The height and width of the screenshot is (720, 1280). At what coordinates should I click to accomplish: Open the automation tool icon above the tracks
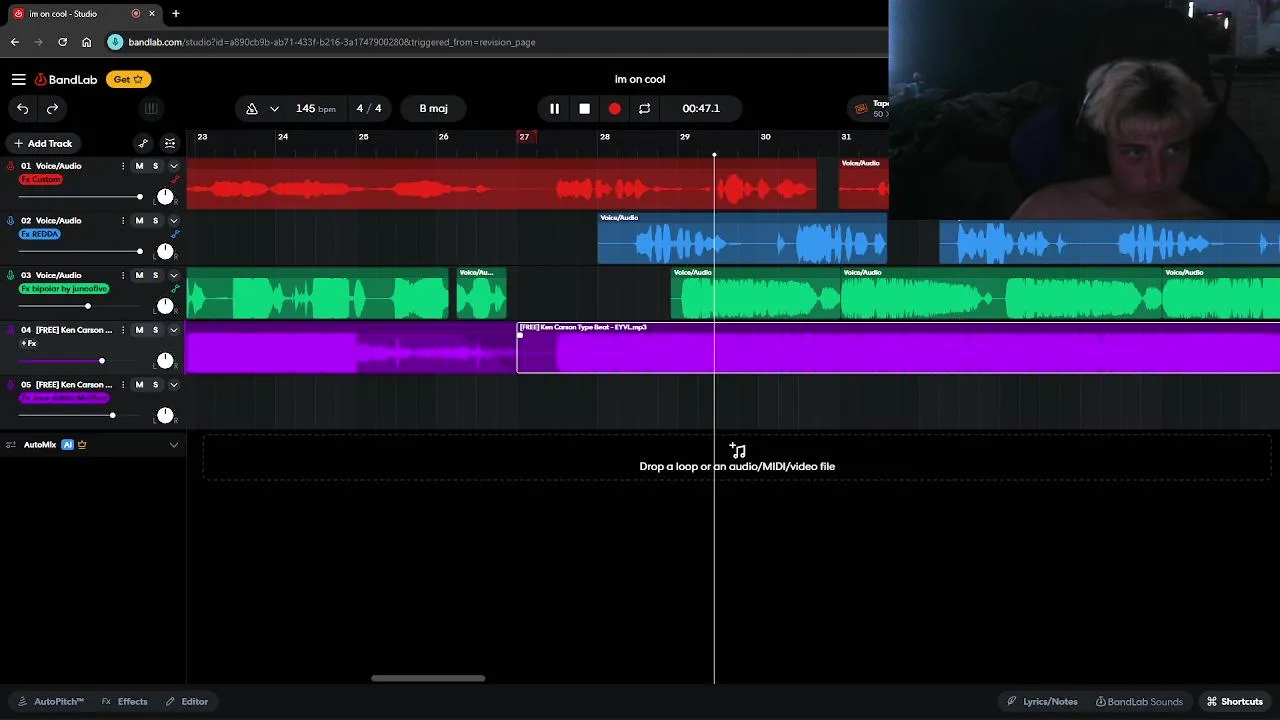coord(143,143)
